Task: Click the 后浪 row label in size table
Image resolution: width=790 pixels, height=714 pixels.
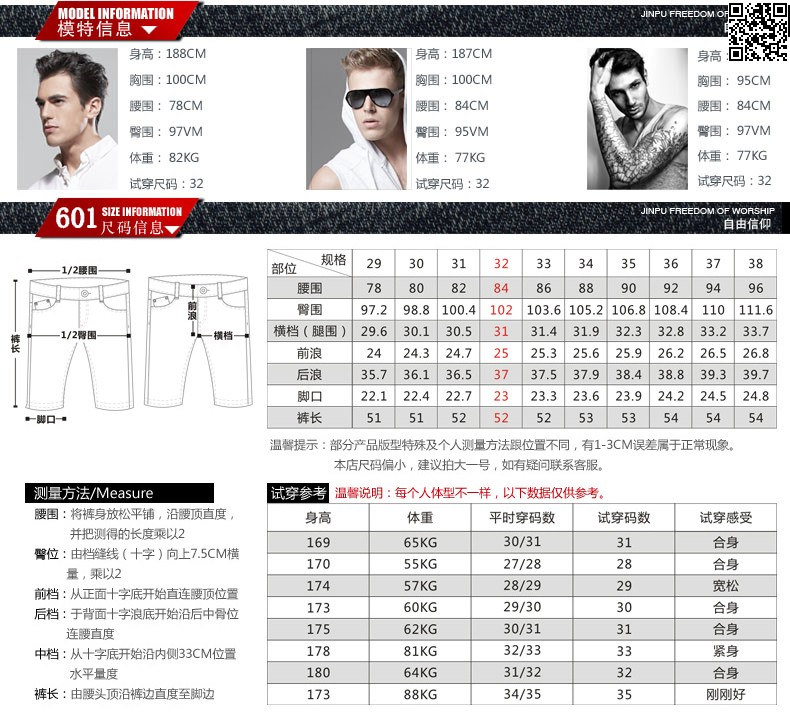Action: click(309, 375)
